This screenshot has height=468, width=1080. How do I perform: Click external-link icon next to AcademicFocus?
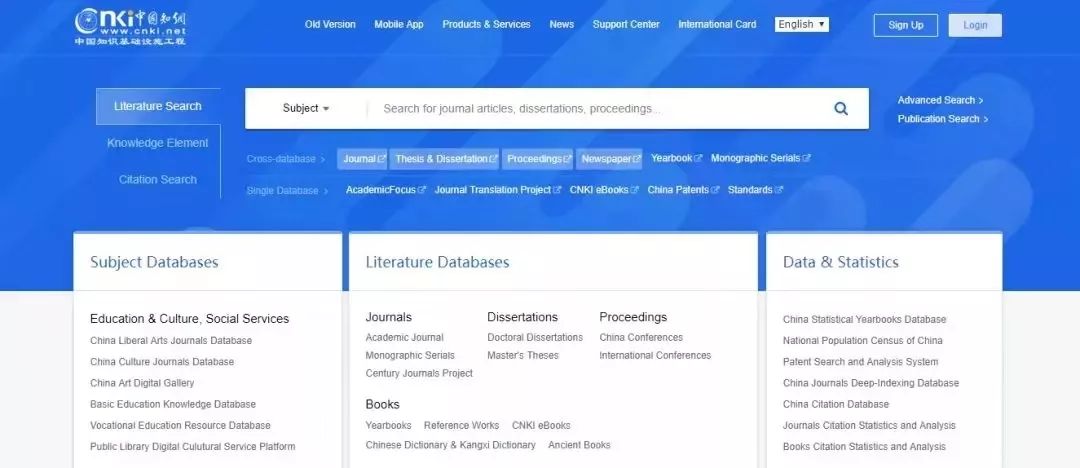[x=422, y=190]
